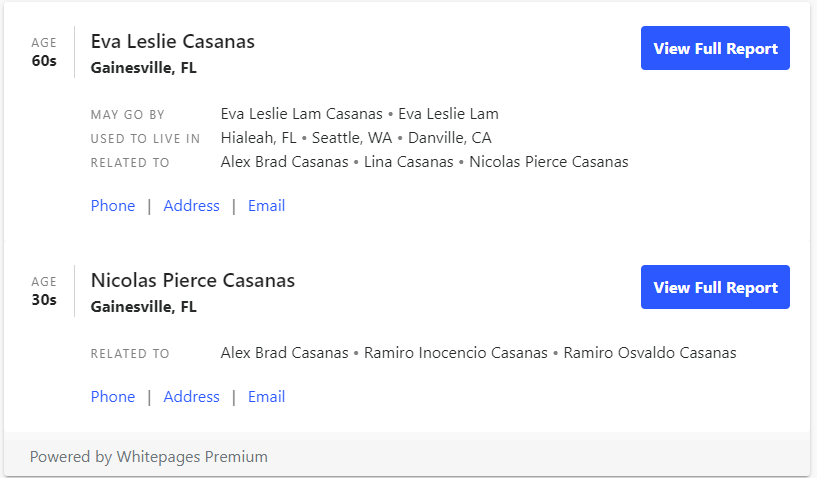Open the full report for Nicolas Pierce Casanas
817x478 pixels.
coord(715,287)
